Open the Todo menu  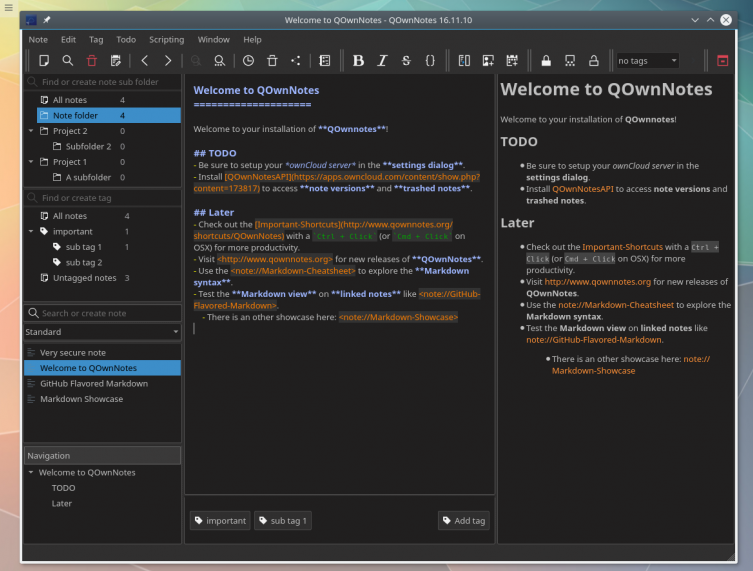(x=126, y=39)
